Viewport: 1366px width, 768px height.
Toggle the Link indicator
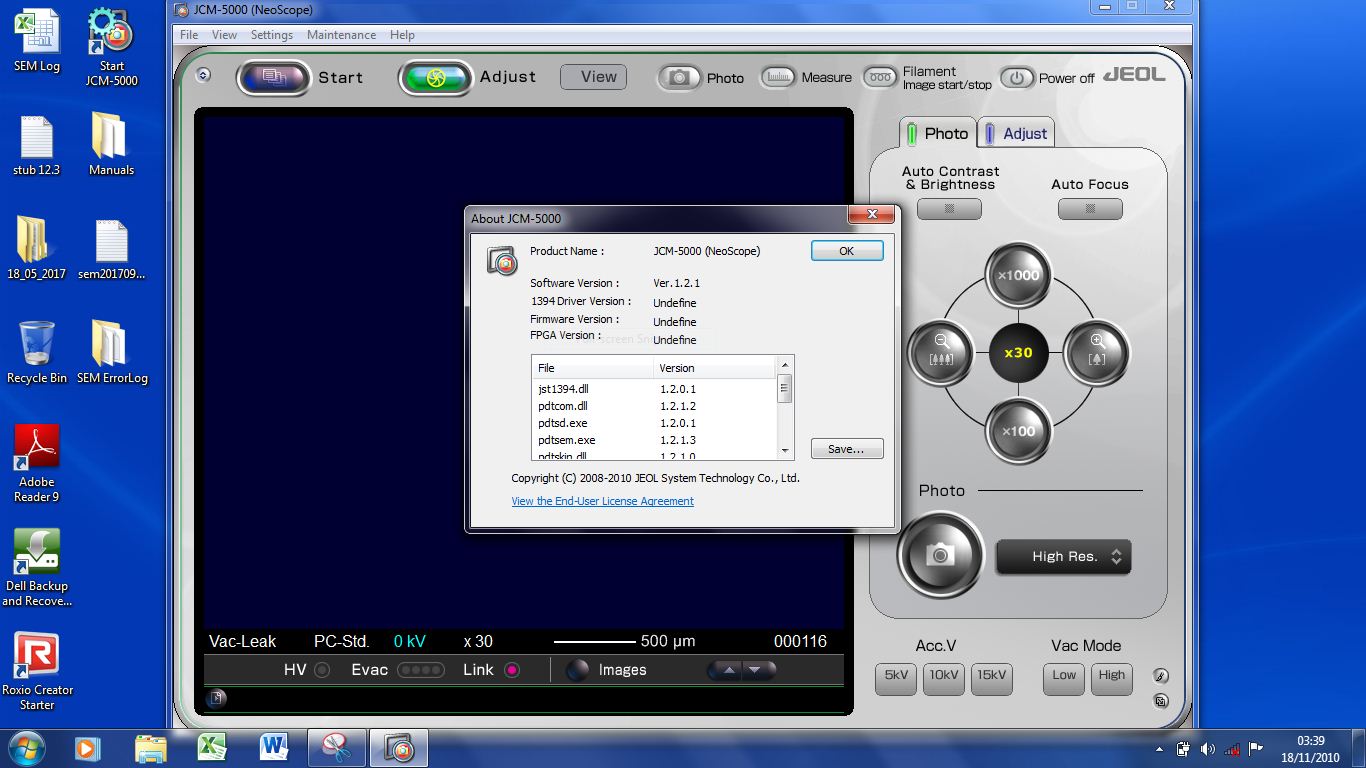pos(512,670)
